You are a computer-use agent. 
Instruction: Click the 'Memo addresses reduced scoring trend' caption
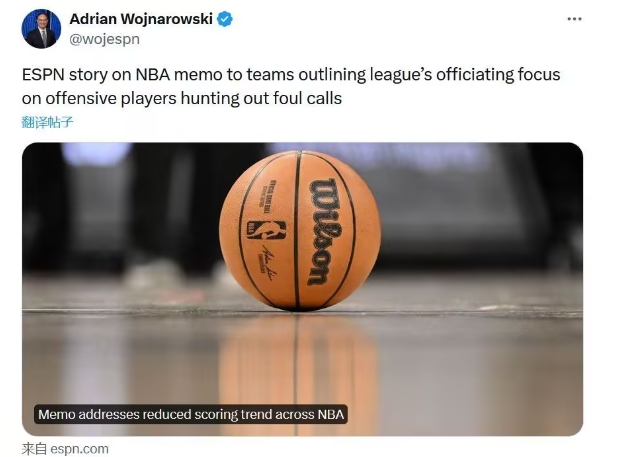click(x=191, y=414)
